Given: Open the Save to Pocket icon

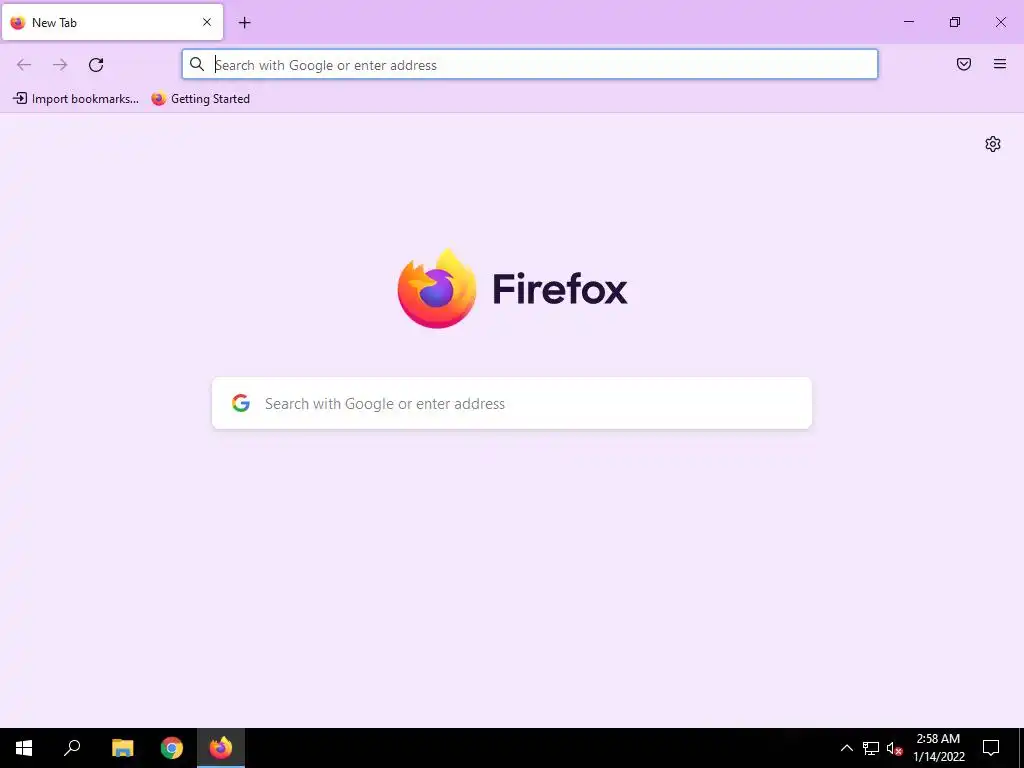Looking at the screenshot, I should (964, 64).
